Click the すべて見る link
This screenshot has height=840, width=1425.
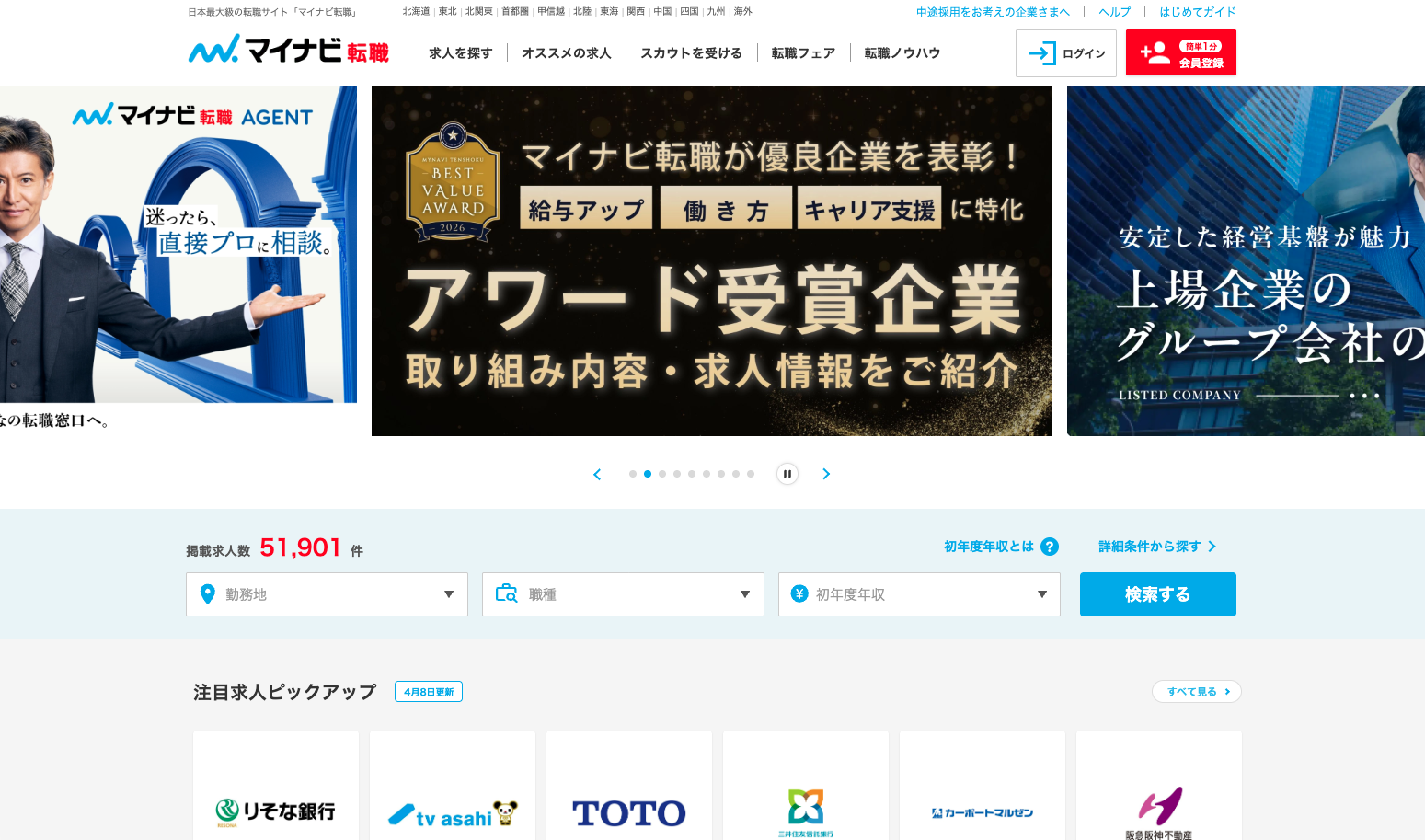[1197, 692]
